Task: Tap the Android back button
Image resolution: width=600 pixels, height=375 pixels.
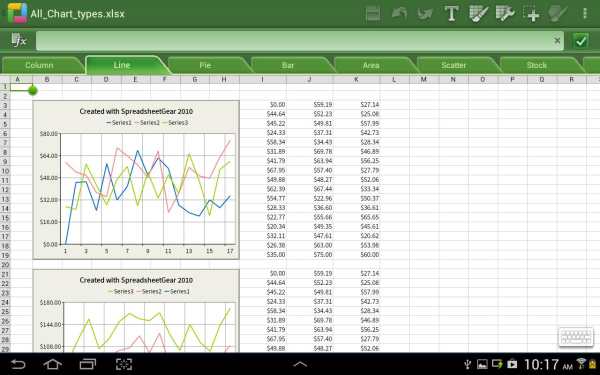Action: (x=18, y=364)
